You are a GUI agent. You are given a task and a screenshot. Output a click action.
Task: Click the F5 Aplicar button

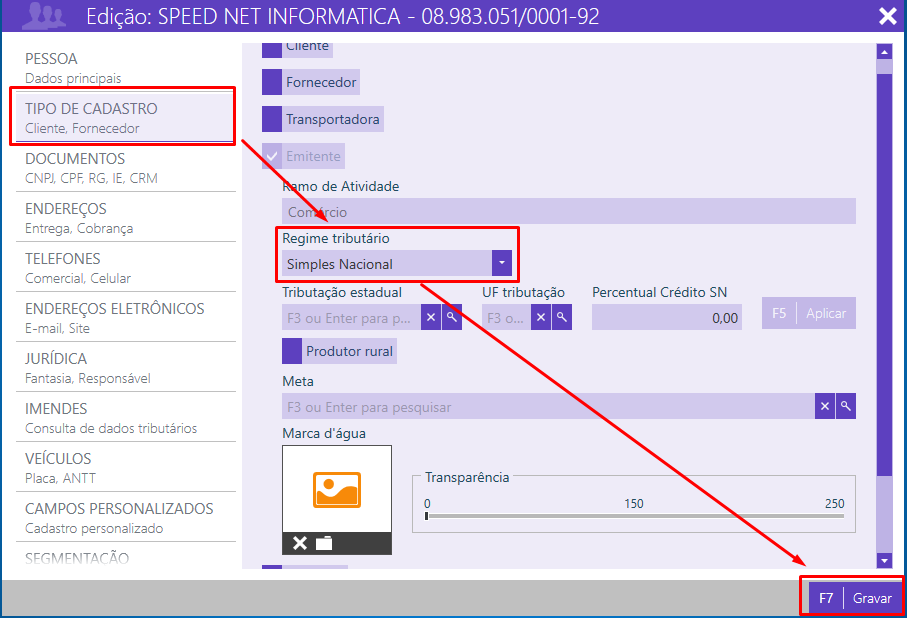click(x=809, y=313)
